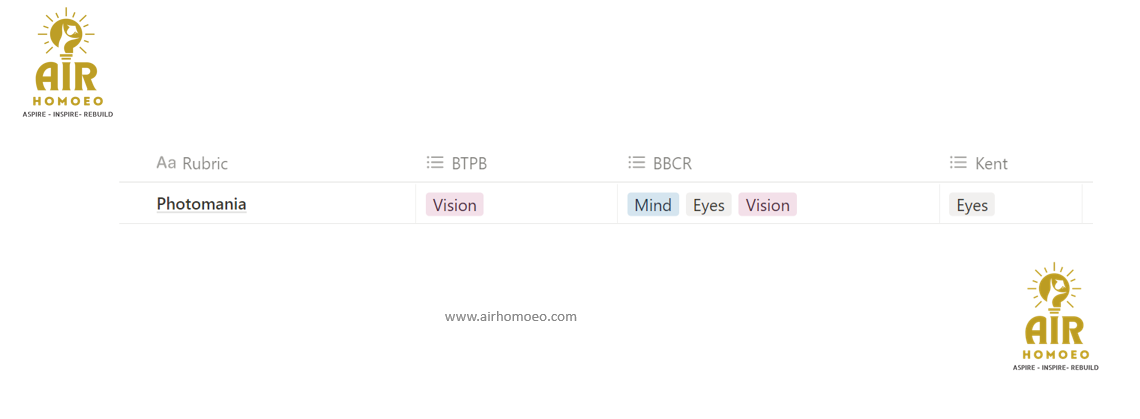Click the lightbulb graphic in bottom-right logo
1140x419 pixels.
pyautogui.click(x=1055, y=291)
